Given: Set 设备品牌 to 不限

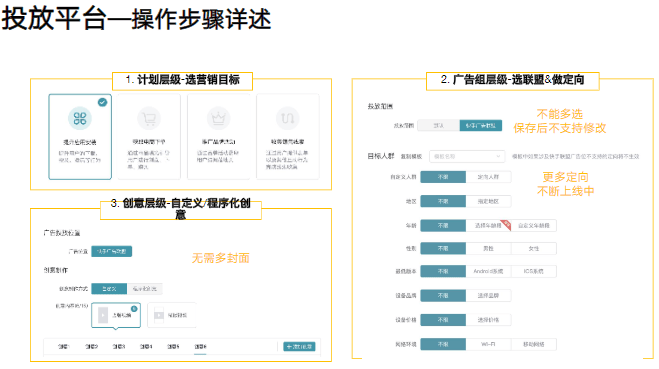Looking at the screenshot, I should [443, 295].
